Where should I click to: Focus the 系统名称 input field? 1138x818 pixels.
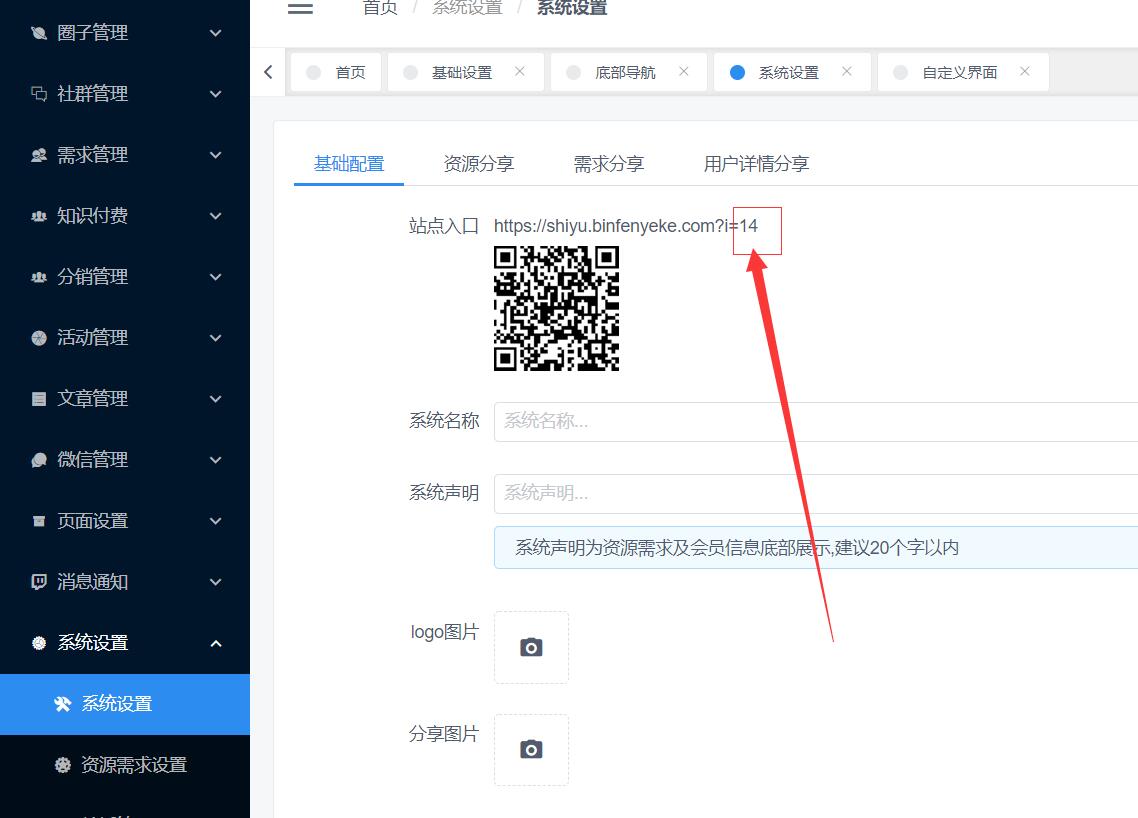816,422
